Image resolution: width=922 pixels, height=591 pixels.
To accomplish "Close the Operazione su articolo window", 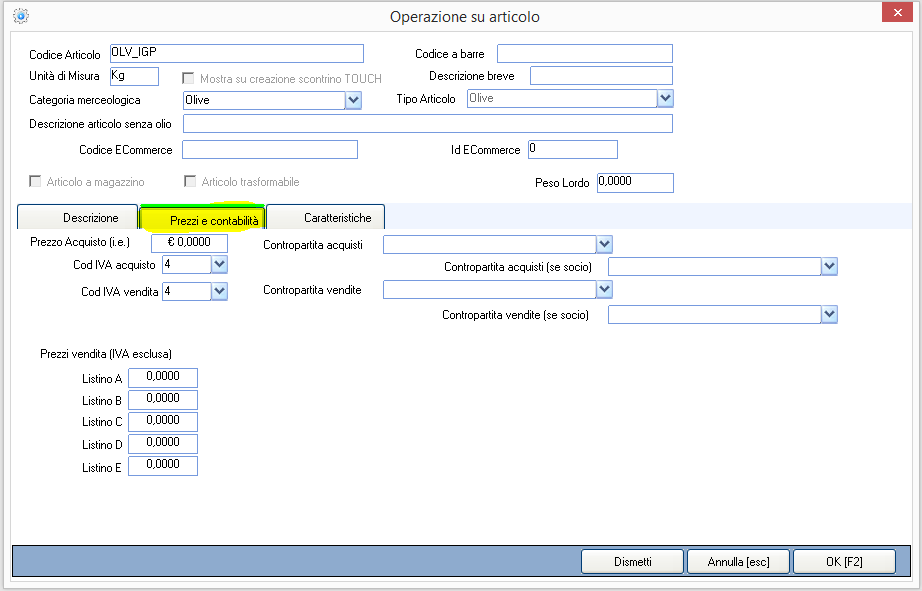I will (x=897, y=12).
